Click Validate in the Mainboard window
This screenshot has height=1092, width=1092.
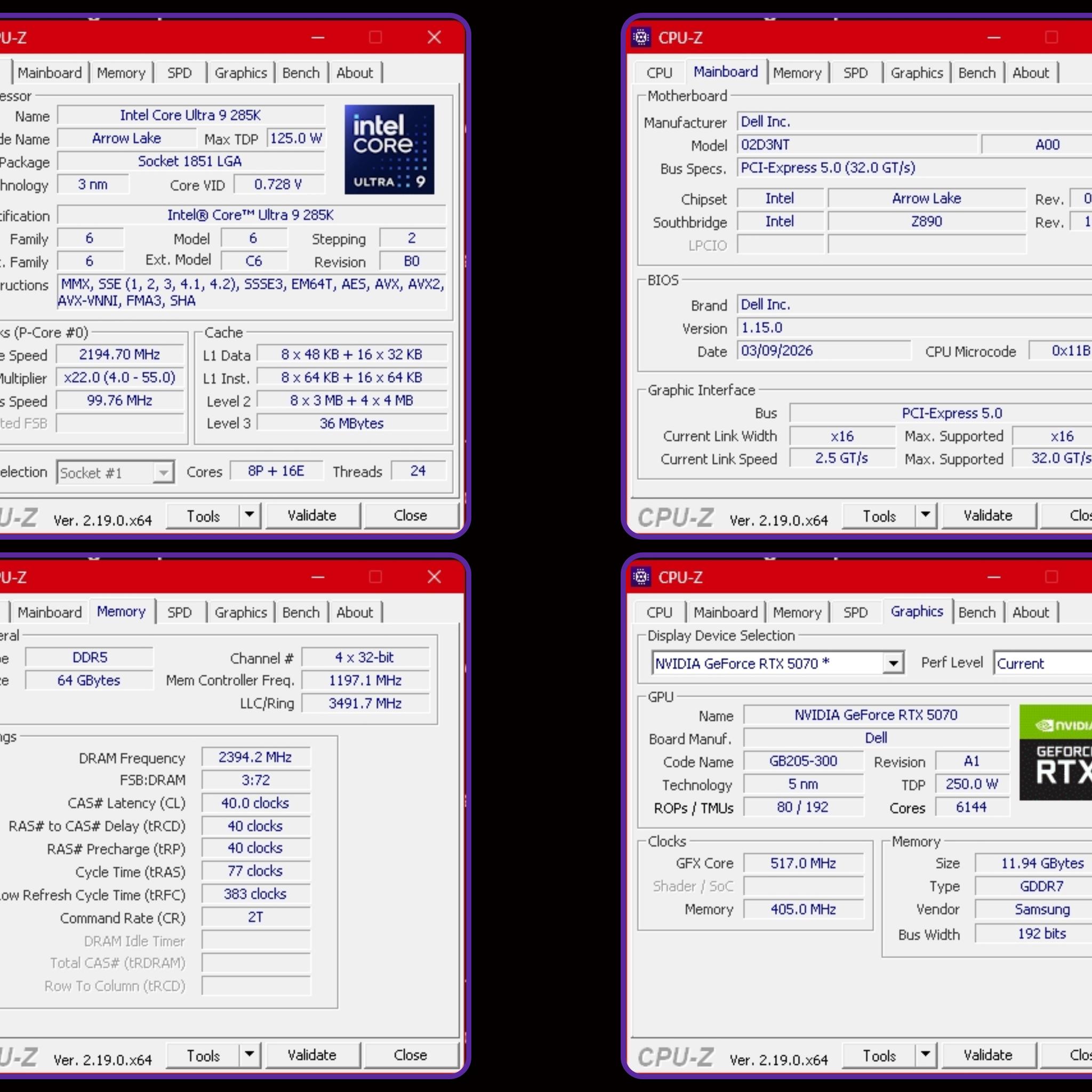click(x=988, y=516)
